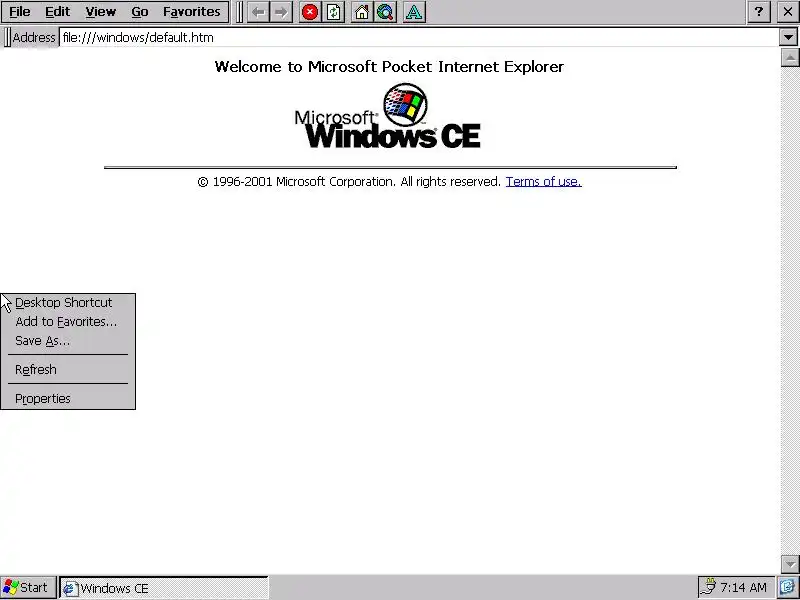The width and height of the screenshot is (800, 600).
Task: Select Refresh in the context menu
Action: click(x=68, y=369)
